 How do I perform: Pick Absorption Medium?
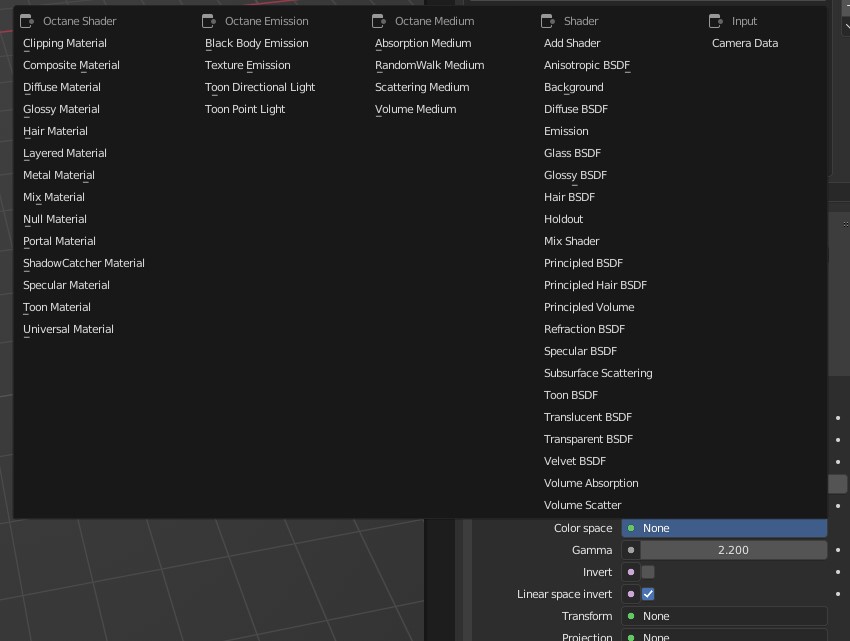(423, 43)
